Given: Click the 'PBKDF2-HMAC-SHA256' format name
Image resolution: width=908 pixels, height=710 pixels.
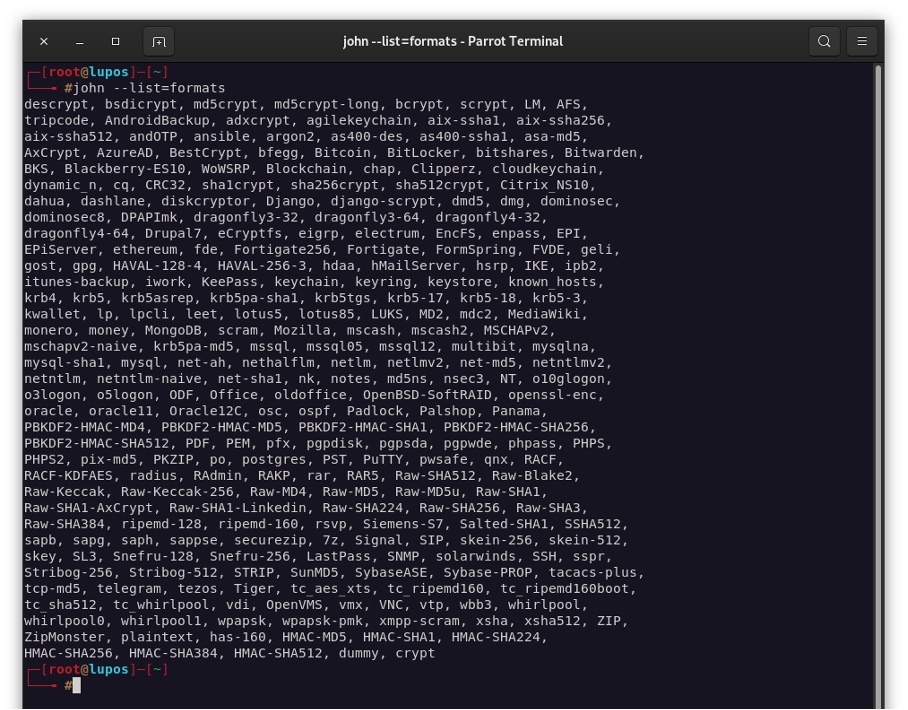Looking at the screenshot, I should pyautogui.click(x=516, y=427).
